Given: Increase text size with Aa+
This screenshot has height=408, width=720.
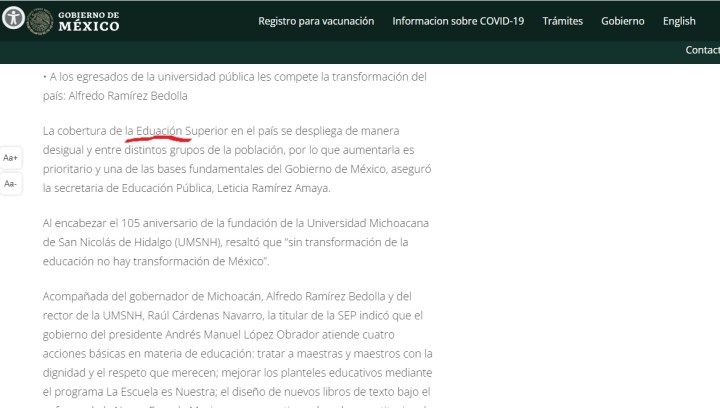Looking at the screenshot, I should [x=11, y=158].
